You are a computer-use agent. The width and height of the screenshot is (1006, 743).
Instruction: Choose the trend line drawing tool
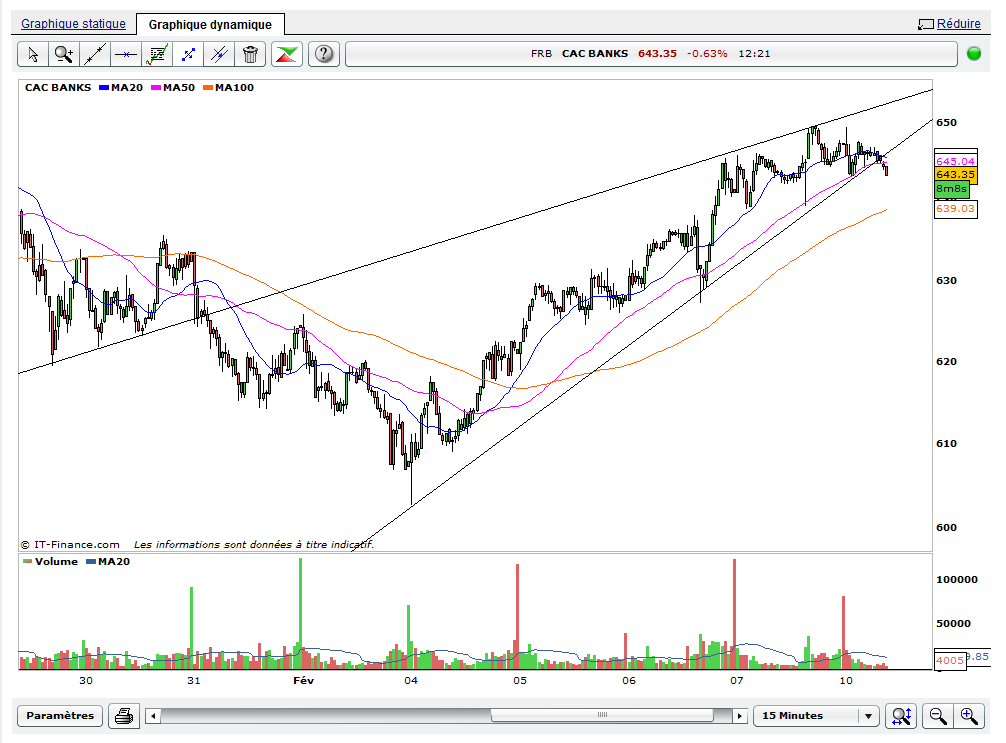point(95,54)
